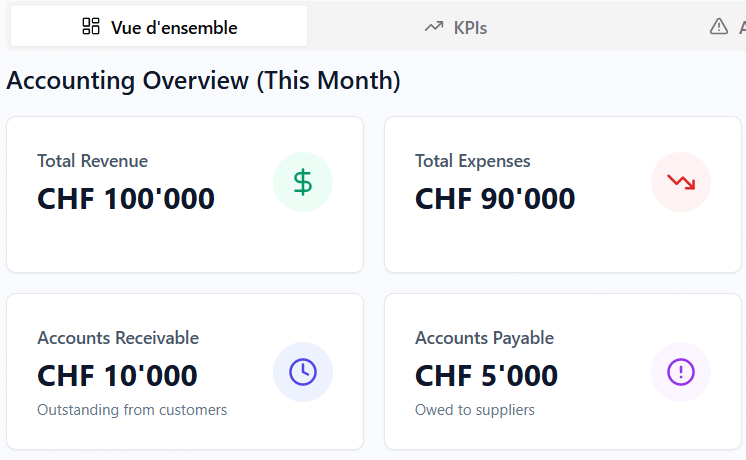Select the CHF 90'000 expenses amount
This screenshot has width=746, height=460.
click(x=495, y=199)
